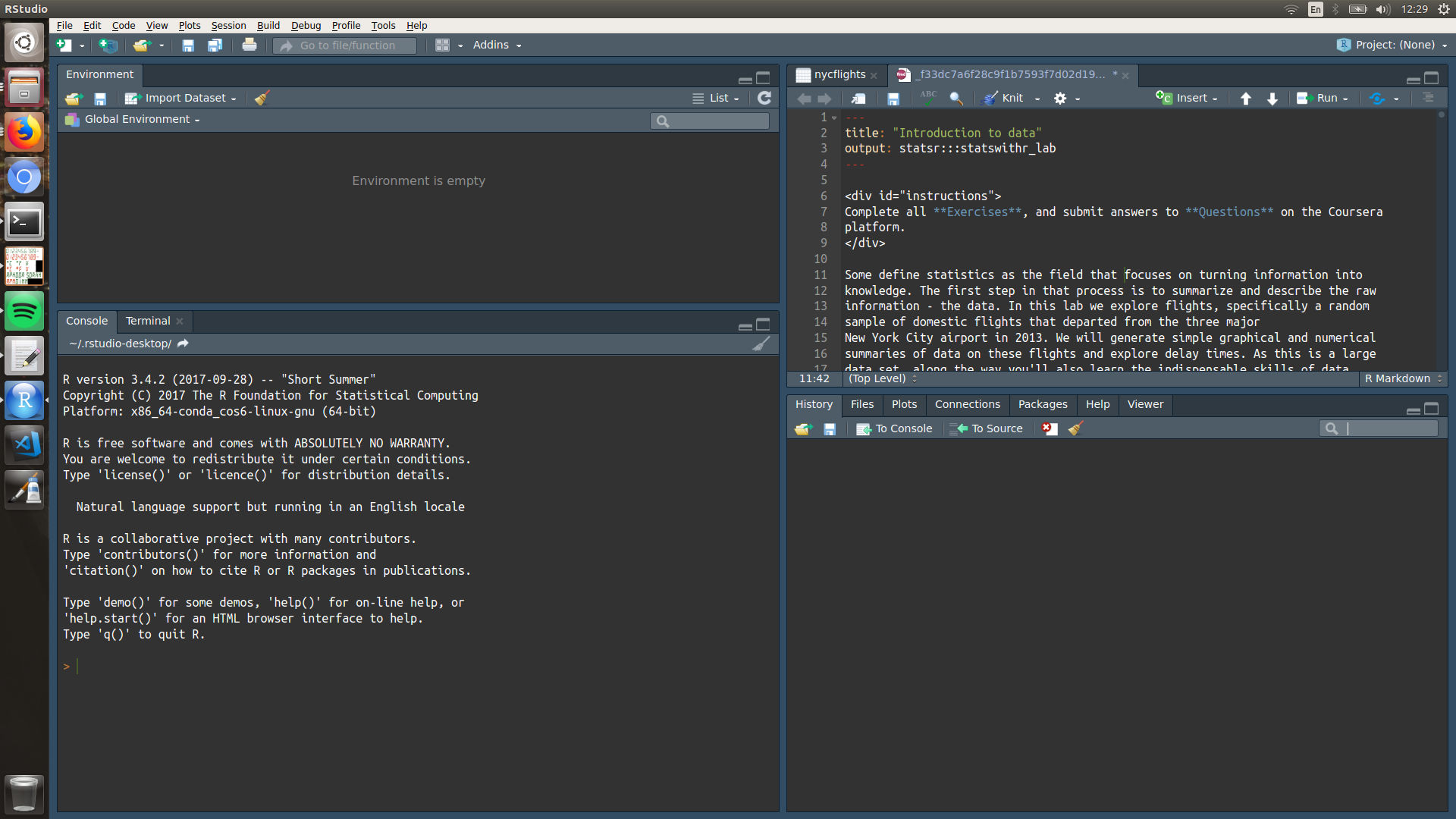The image size is (1456, 819).
Task: Click the spellcheck icon in the editor toolbar
Action: [927, 98]
